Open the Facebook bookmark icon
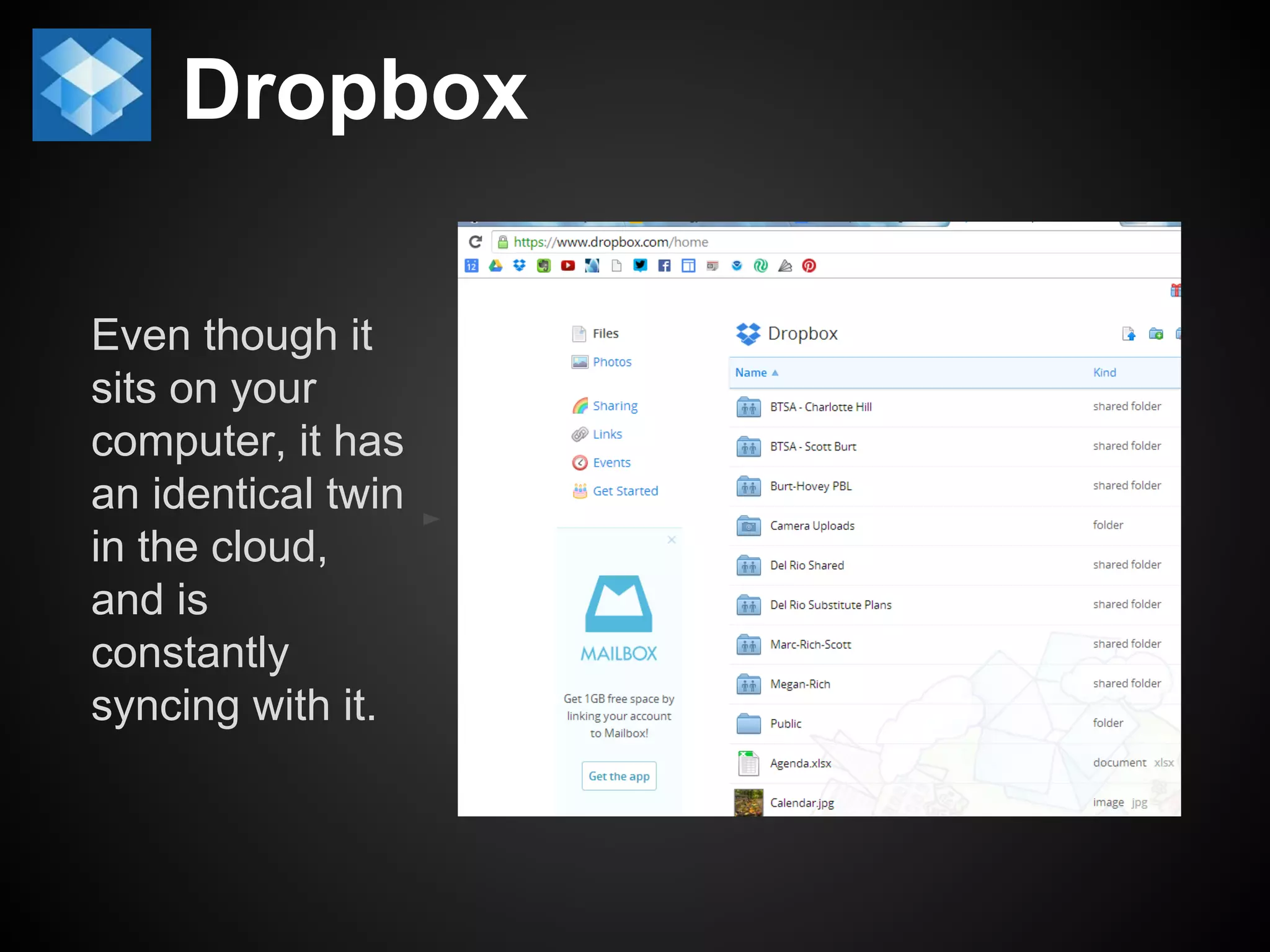This screenshot has height=952, width=1270. click(x=665, y=266)
